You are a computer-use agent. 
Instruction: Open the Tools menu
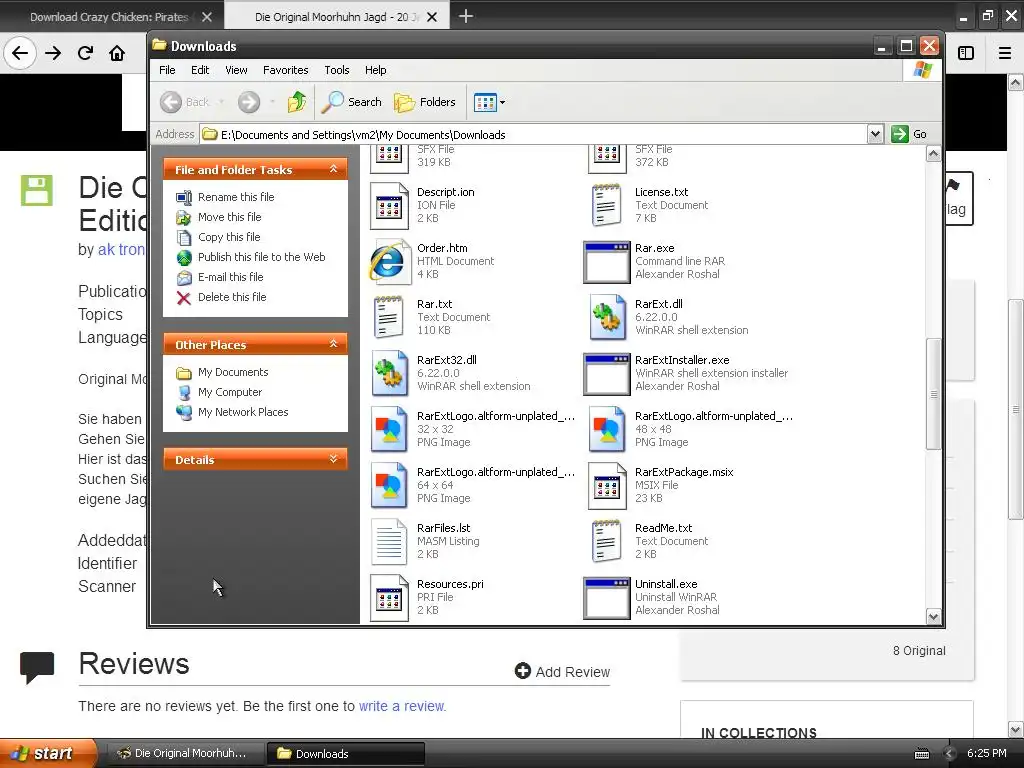tap(336, 70)
